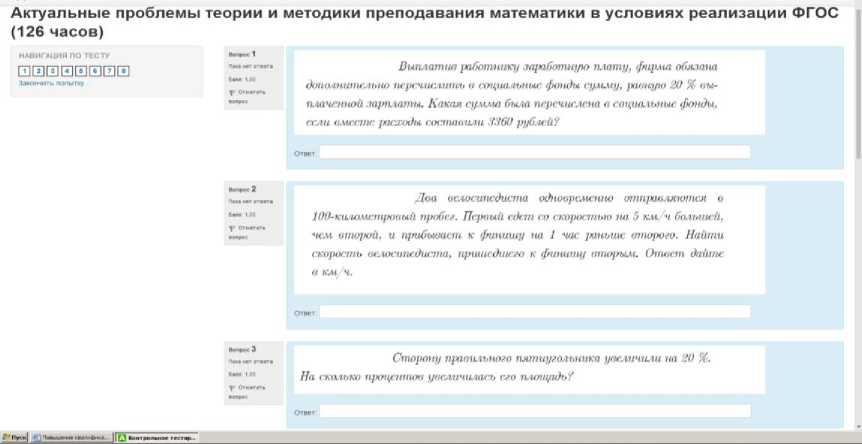The image size is (862, 444).
Task: Click the question 3 text about пятиугольника
Action: click(x=505, y=368)
